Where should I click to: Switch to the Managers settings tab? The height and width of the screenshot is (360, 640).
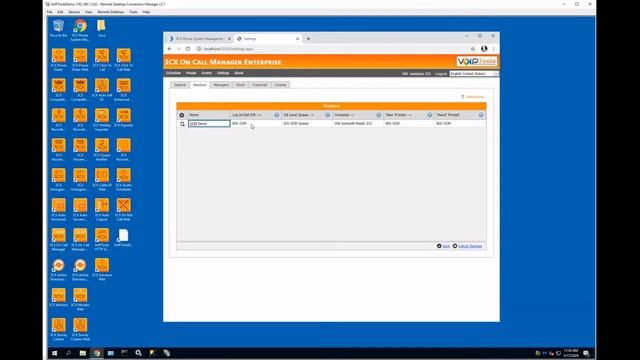point(221,85)
